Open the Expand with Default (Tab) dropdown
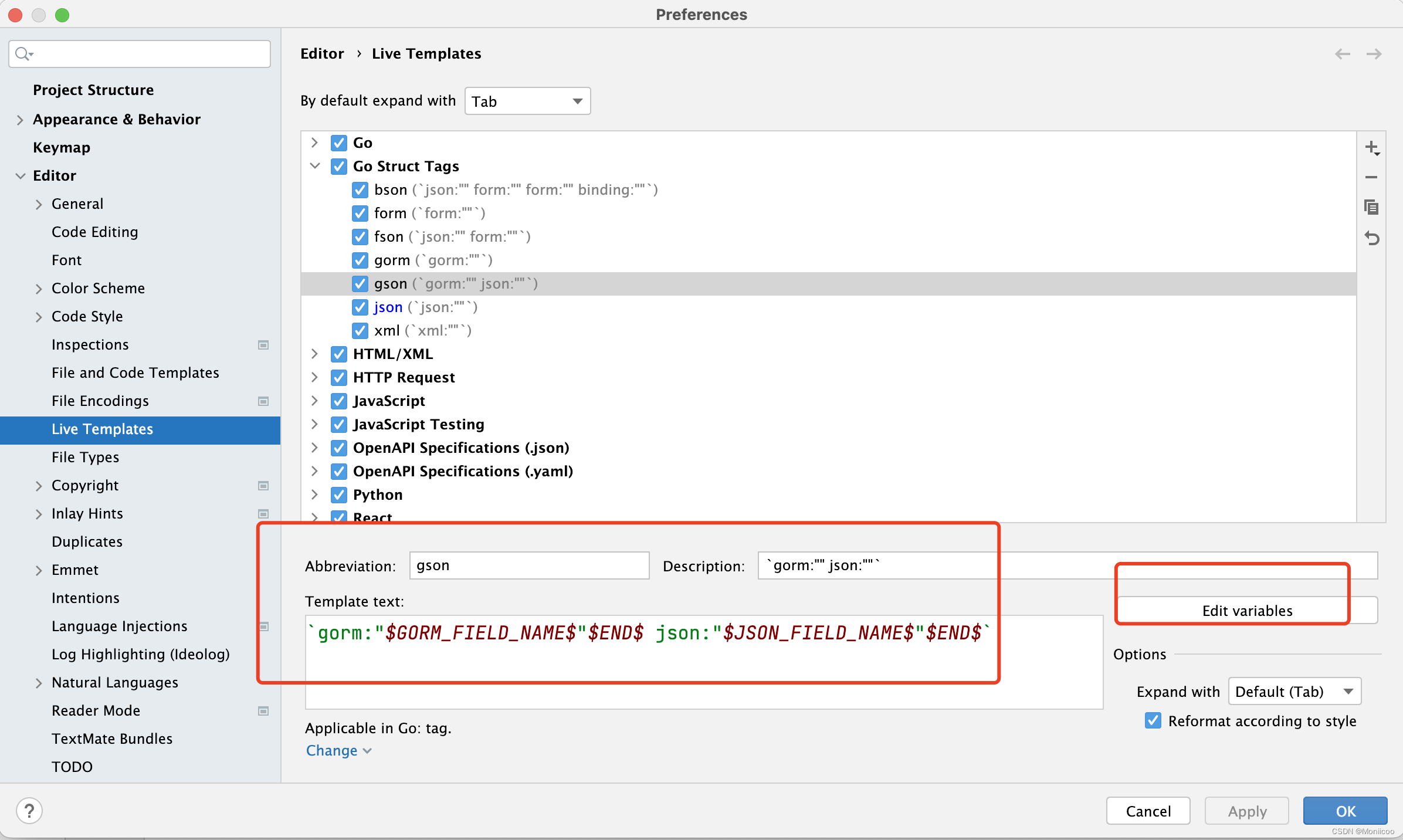The width and height of the screenshot is (1403, 840). 1294,692
